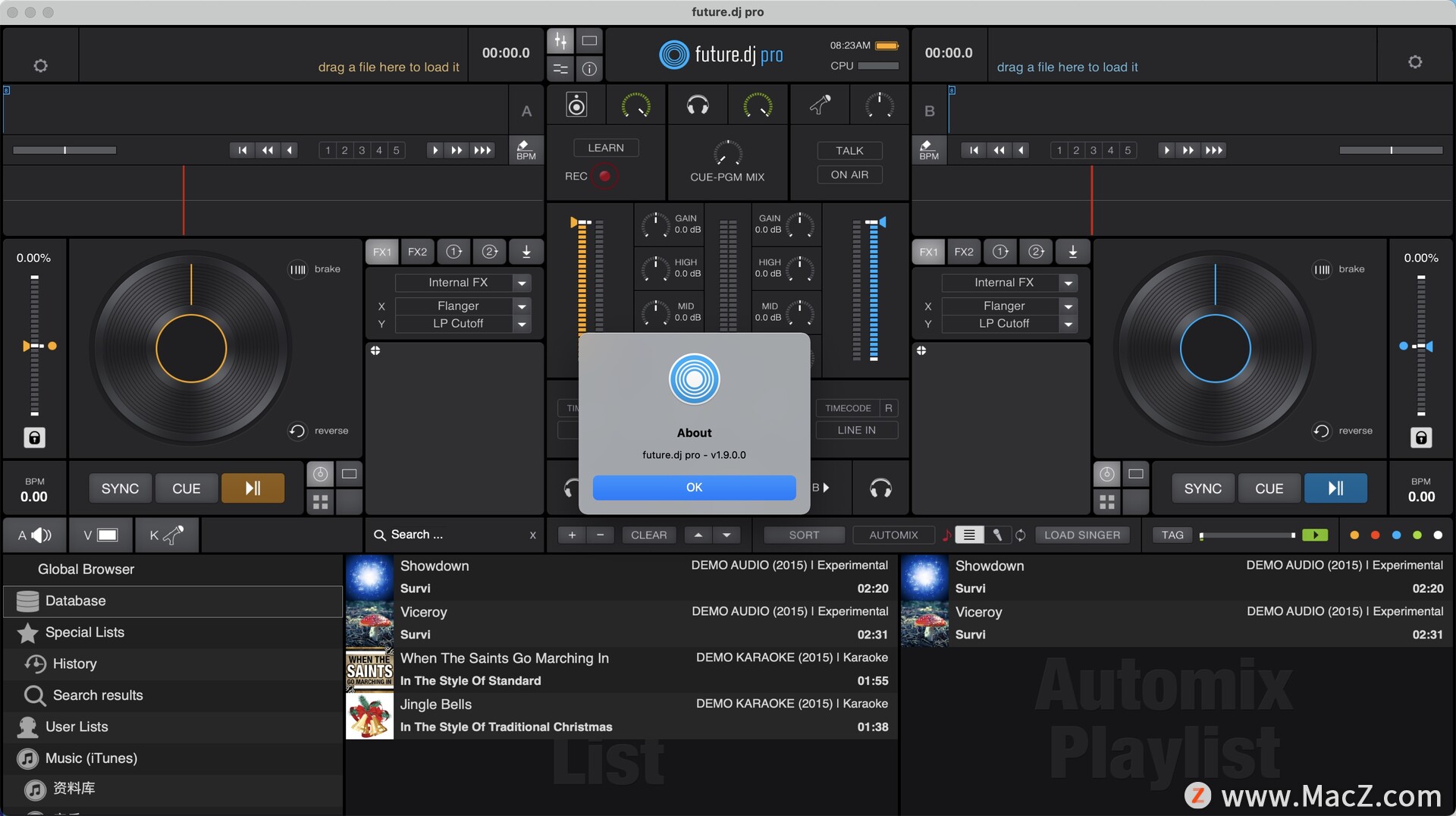Open the settings gear on the left
This screenshot has height=816, width=1456.
tap(40, 66)
